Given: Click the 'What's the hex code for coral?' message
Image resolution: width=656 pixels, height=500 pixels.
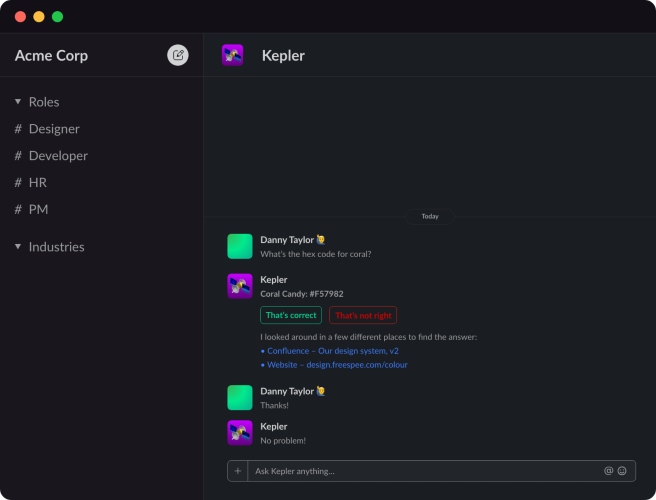Looking at the screenshot, I should tap(315, 254).
